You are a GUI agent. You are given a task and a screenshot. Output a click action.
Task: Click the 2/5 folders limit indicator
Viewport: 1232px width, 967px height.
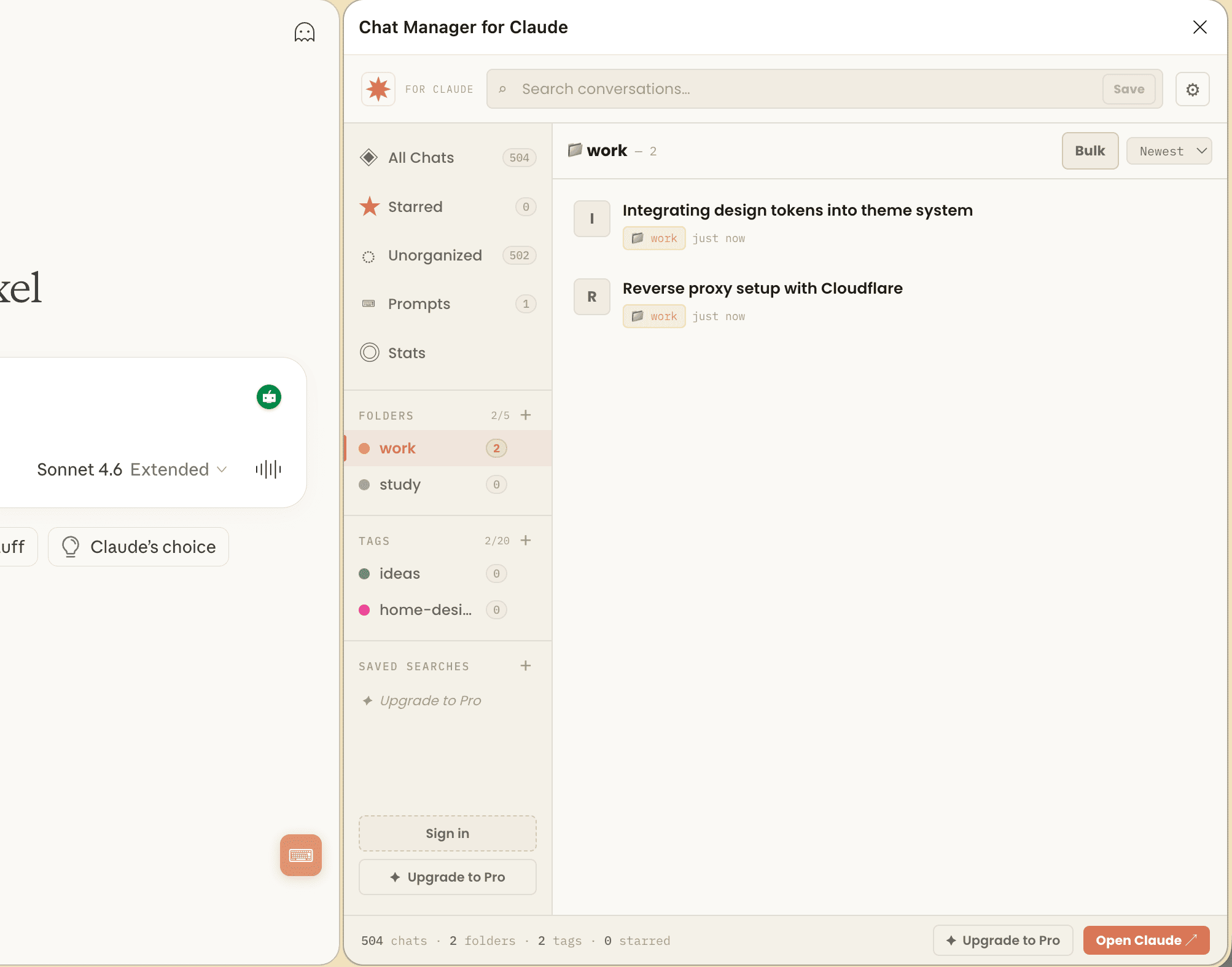click(500, 416)
